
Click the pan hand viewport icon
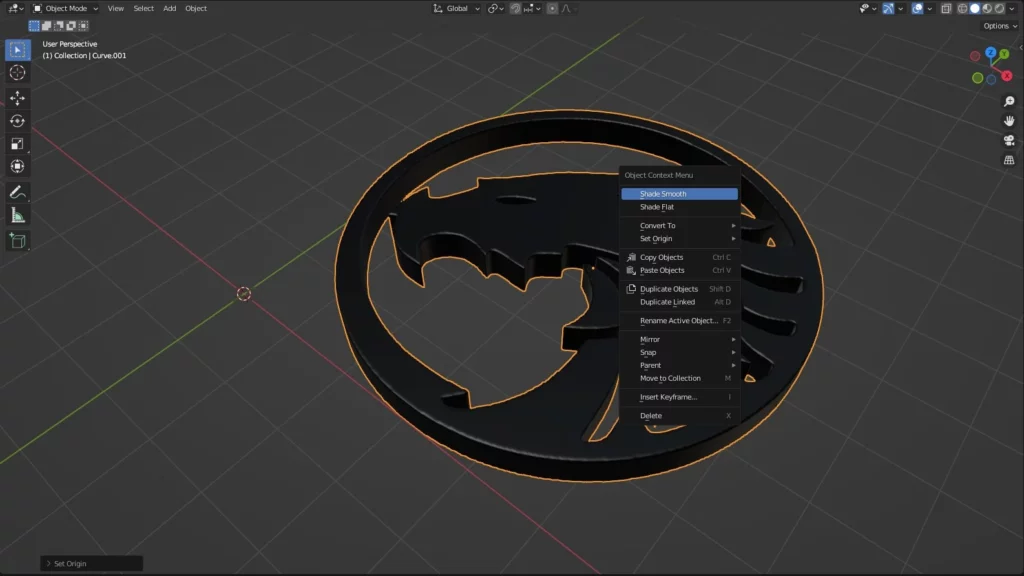[x=1009, y=121]
